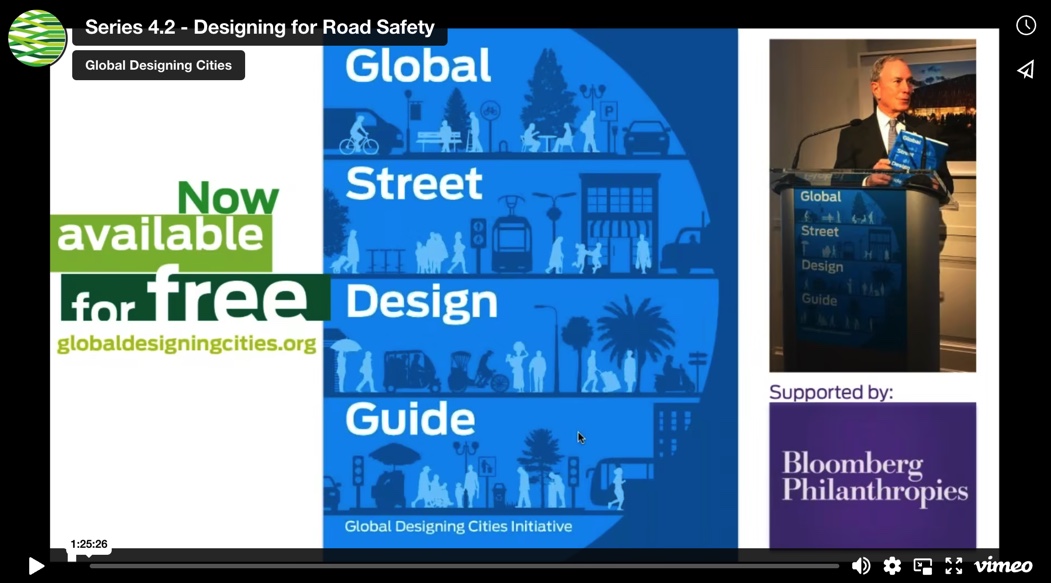Open the Global Designing Cities author page

point(158,65)
